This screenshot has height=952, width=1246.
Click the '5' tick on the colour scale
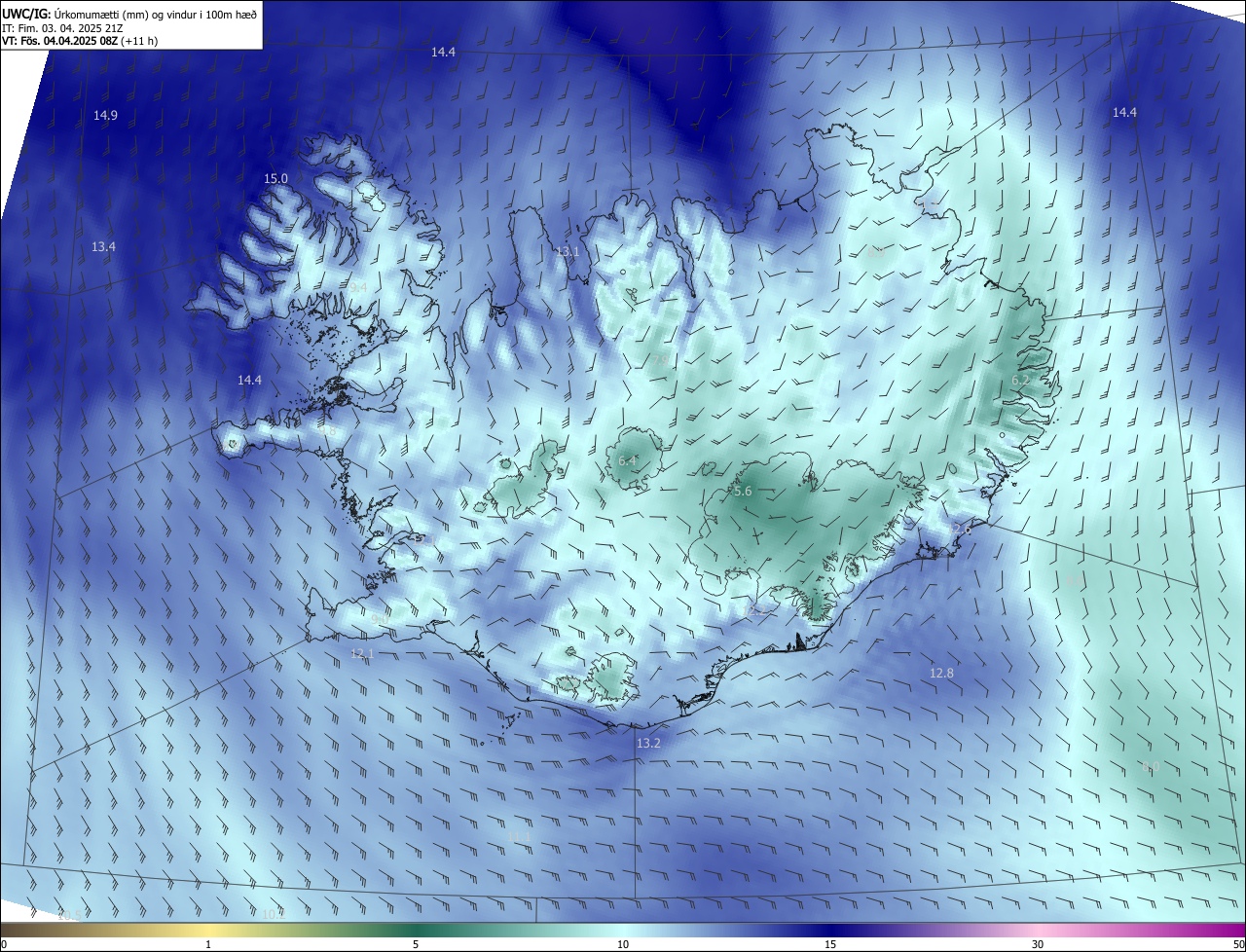point(416,944)
